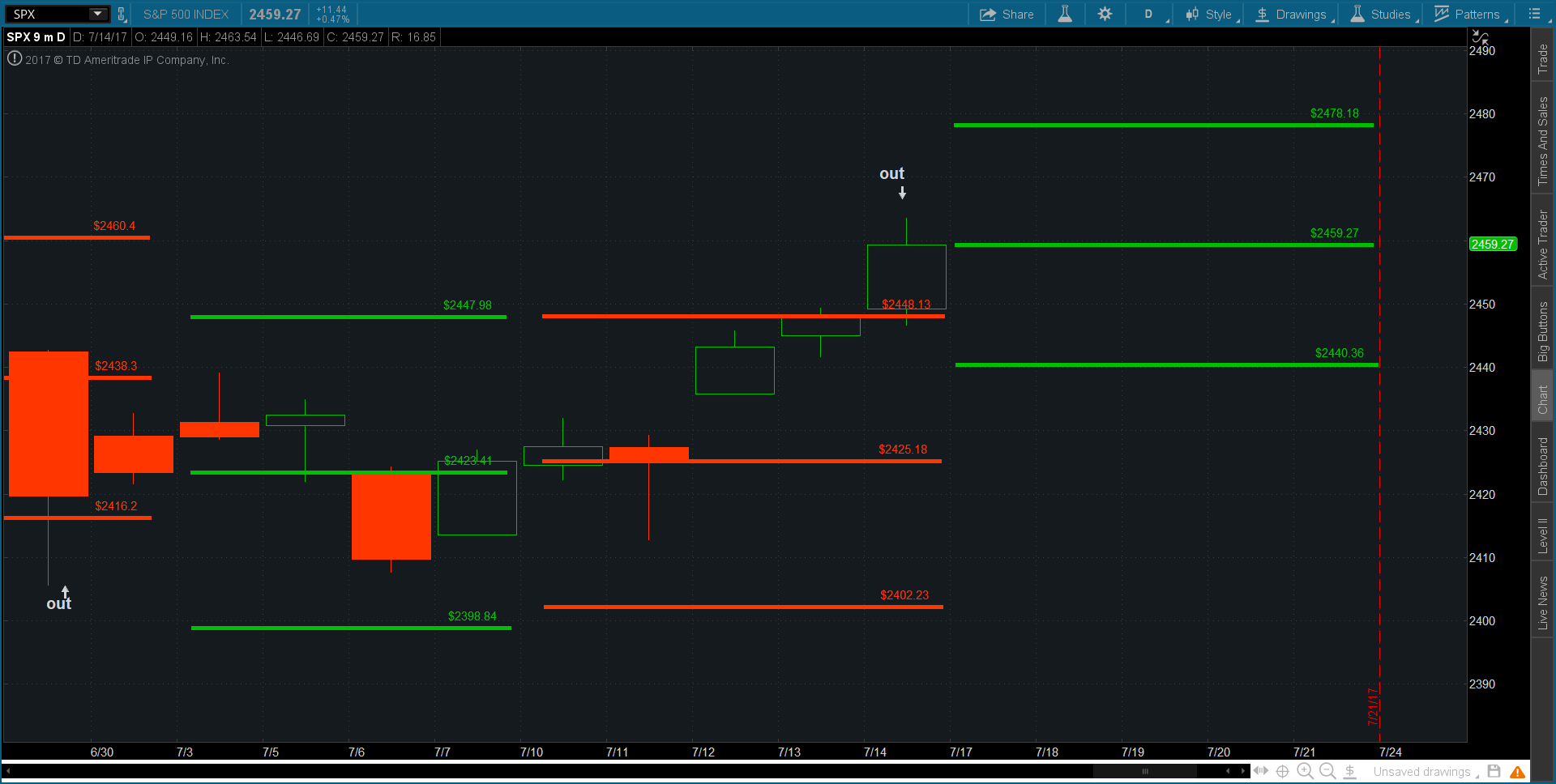Toggle the symbol link clipboard icon
Image resolution: width=1556 pixels, height=784 pixels.
click(x=122, y=14)
